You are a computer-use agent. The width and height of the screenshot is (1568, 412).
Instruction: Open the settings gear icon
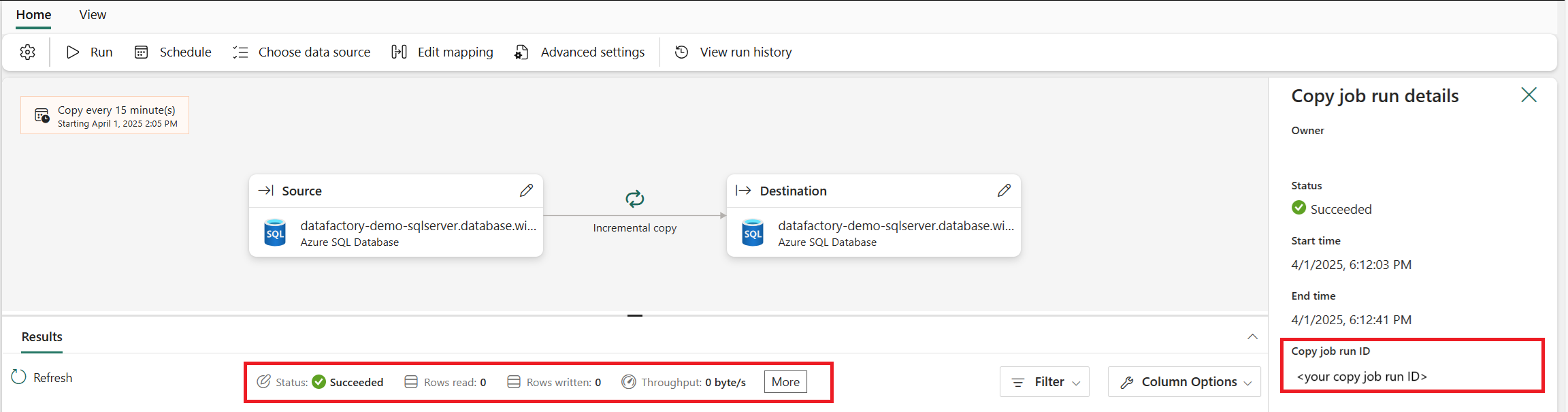click(28, 52)
